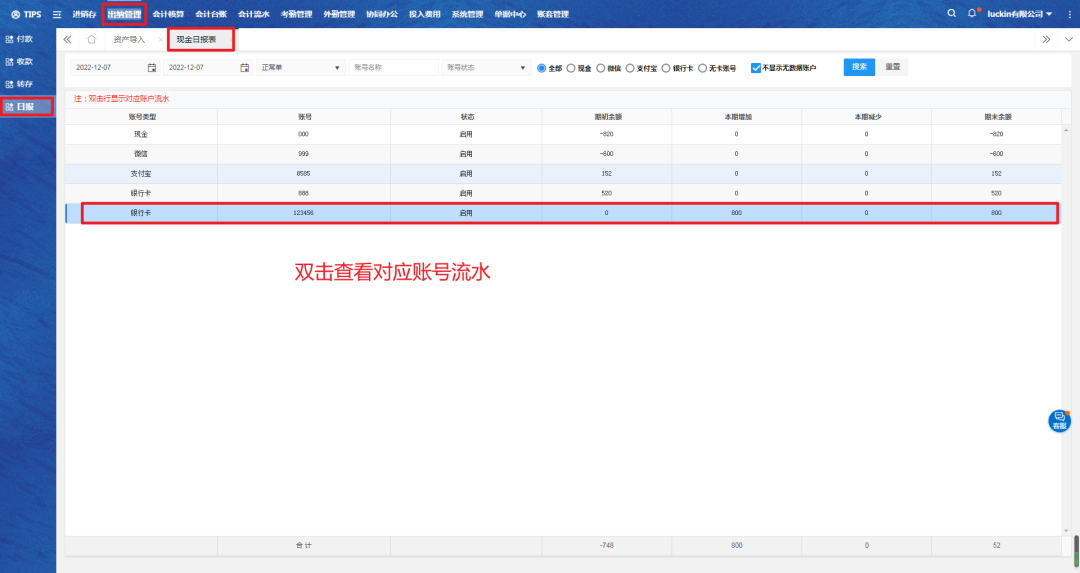
Task: Click the search magnifier icon in header
Action: click(951, 14)
